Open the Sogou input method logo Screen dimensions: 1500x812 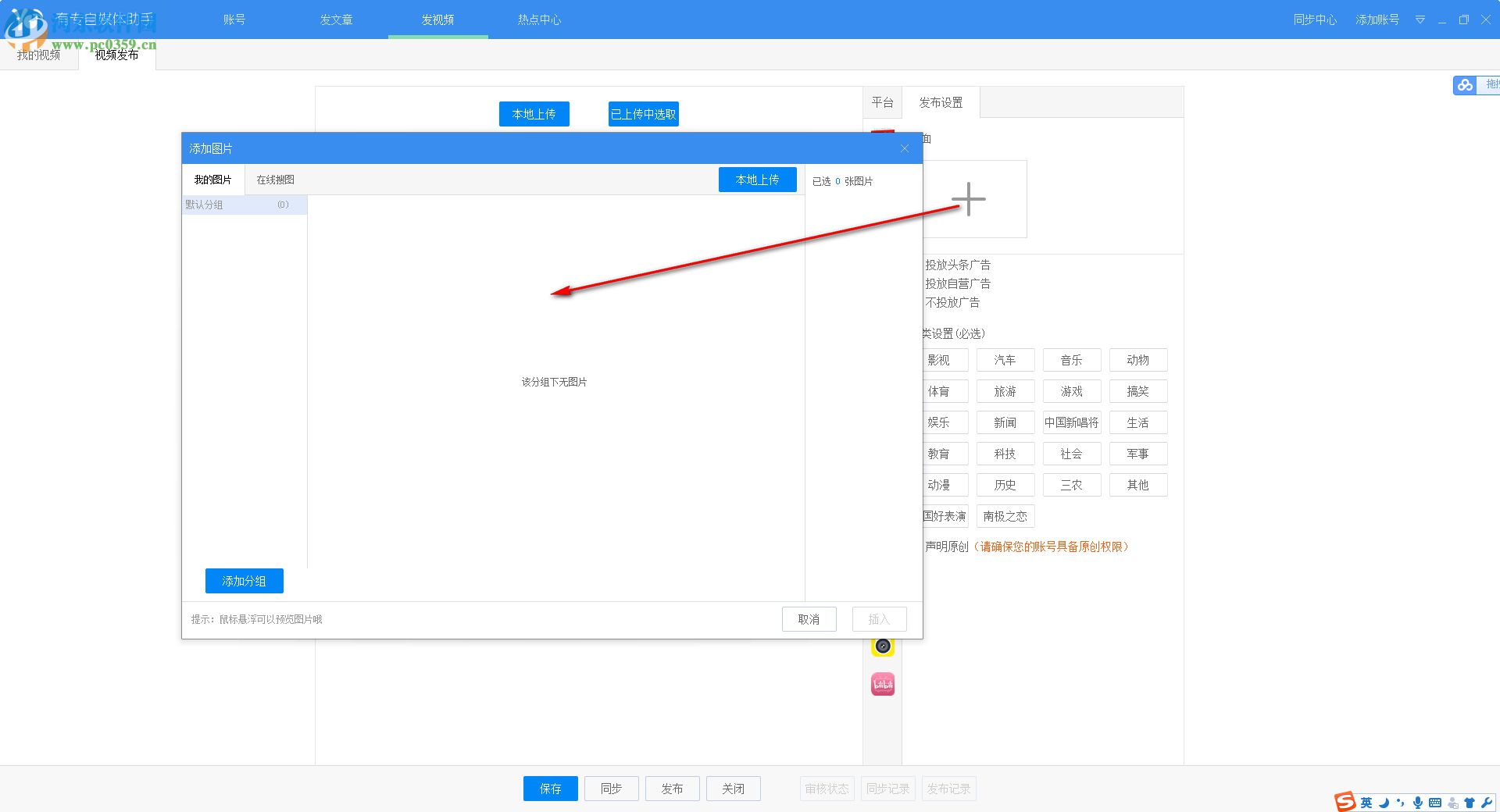pos(1345,801)
